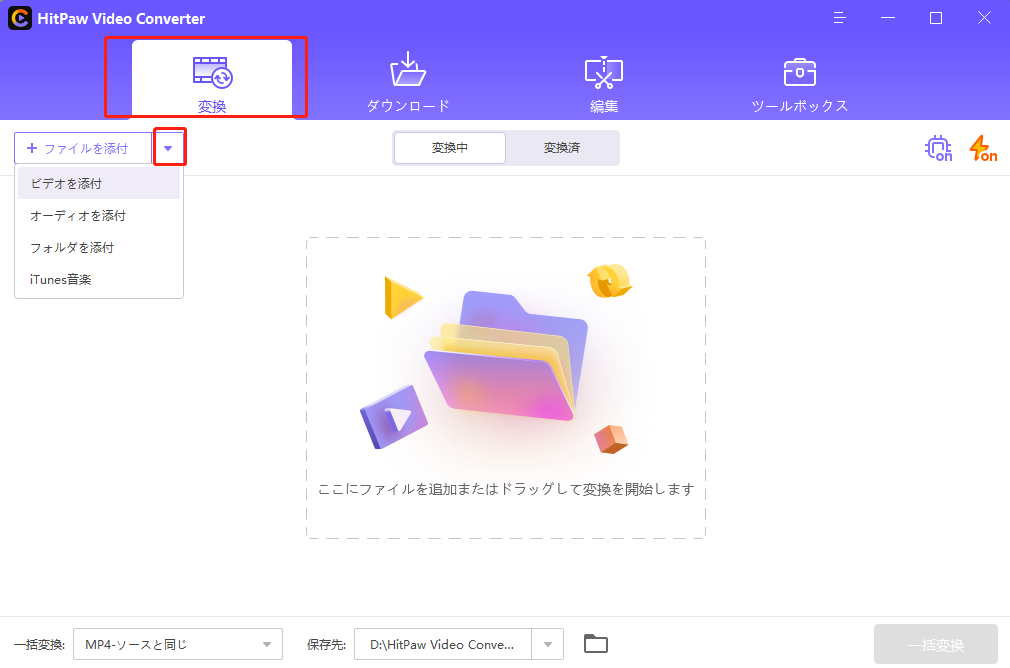The height and width of the screenshot is (668, 1010).
Task: Show the 変換中 (converting) list
Action: click(450, 148)
